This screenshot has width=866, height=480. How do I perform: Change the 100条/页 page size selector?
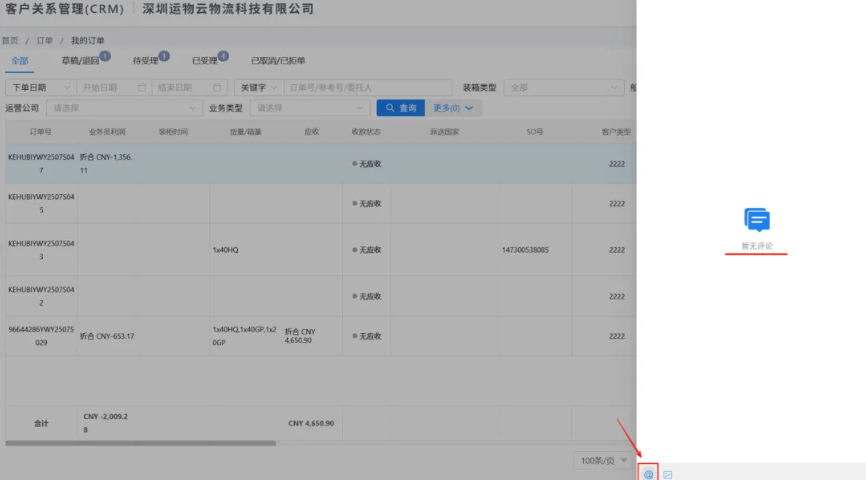click(x=604, y=460)
